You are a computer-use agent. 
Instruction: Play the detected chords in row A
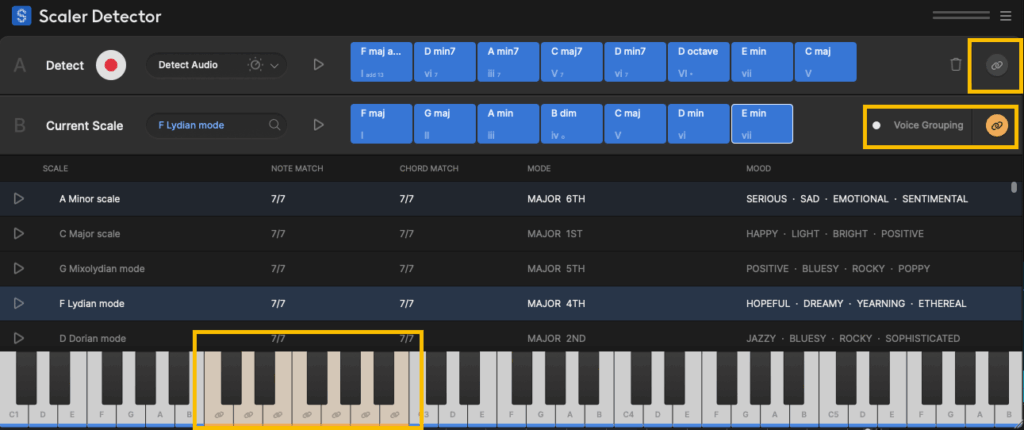coord(319,65)
